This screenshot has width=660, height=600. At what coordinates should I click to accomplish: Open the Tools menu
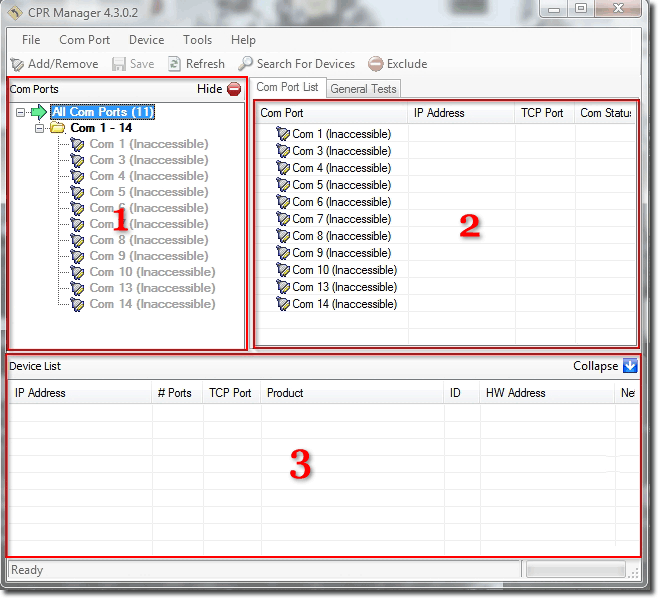[197, 40]
